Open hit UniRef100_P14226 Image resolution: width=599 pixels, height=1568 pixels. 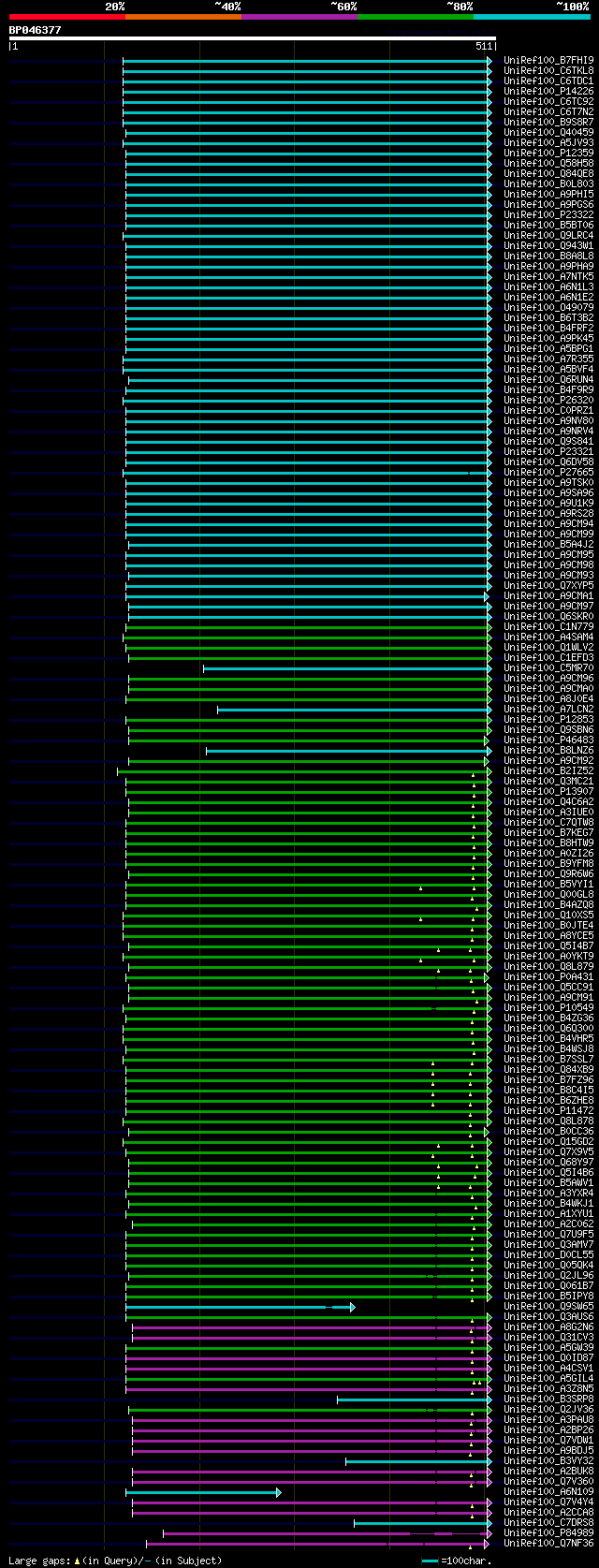548,91
